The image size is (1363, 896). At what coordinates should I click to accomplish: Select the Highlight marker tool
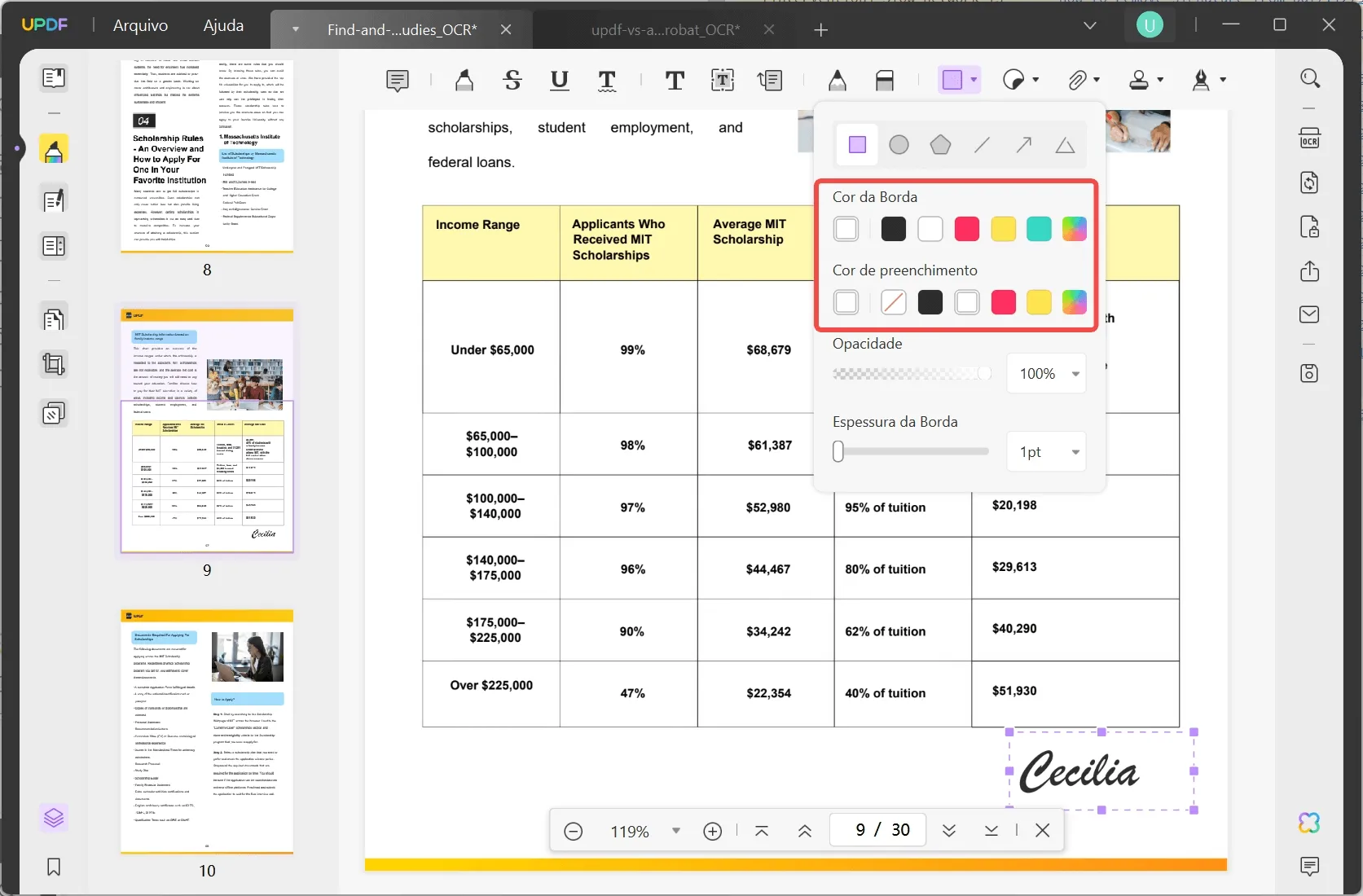tap(464, 80)
